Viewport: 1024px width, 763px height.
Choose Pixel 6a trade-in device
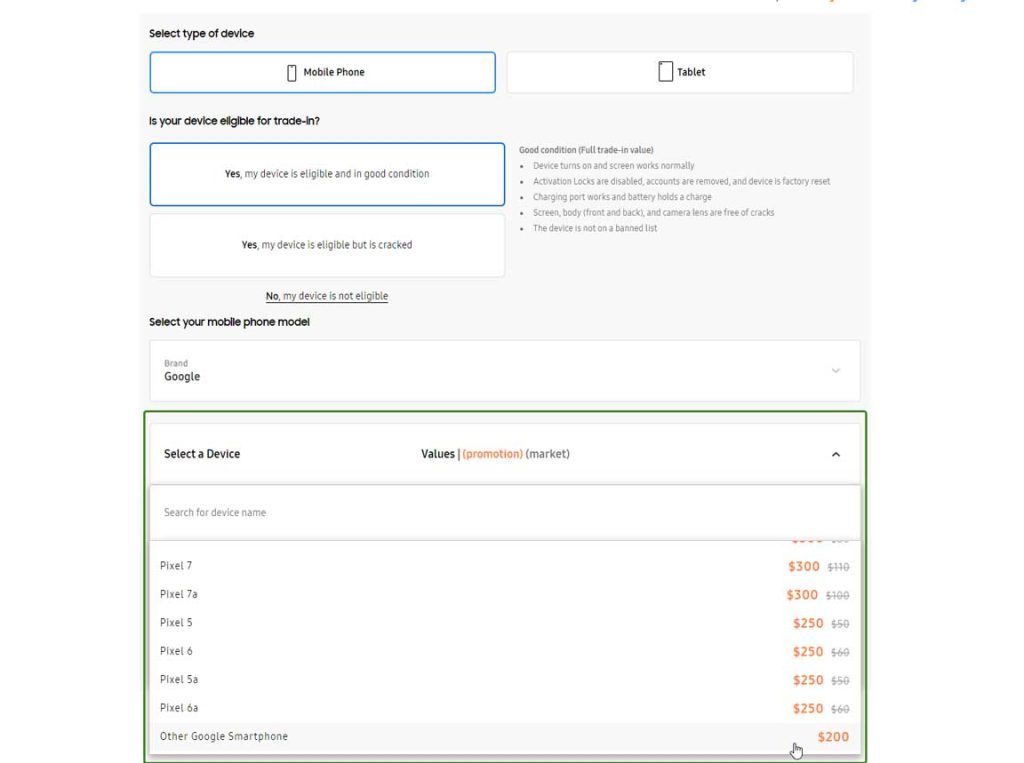(x=179, y=708)
